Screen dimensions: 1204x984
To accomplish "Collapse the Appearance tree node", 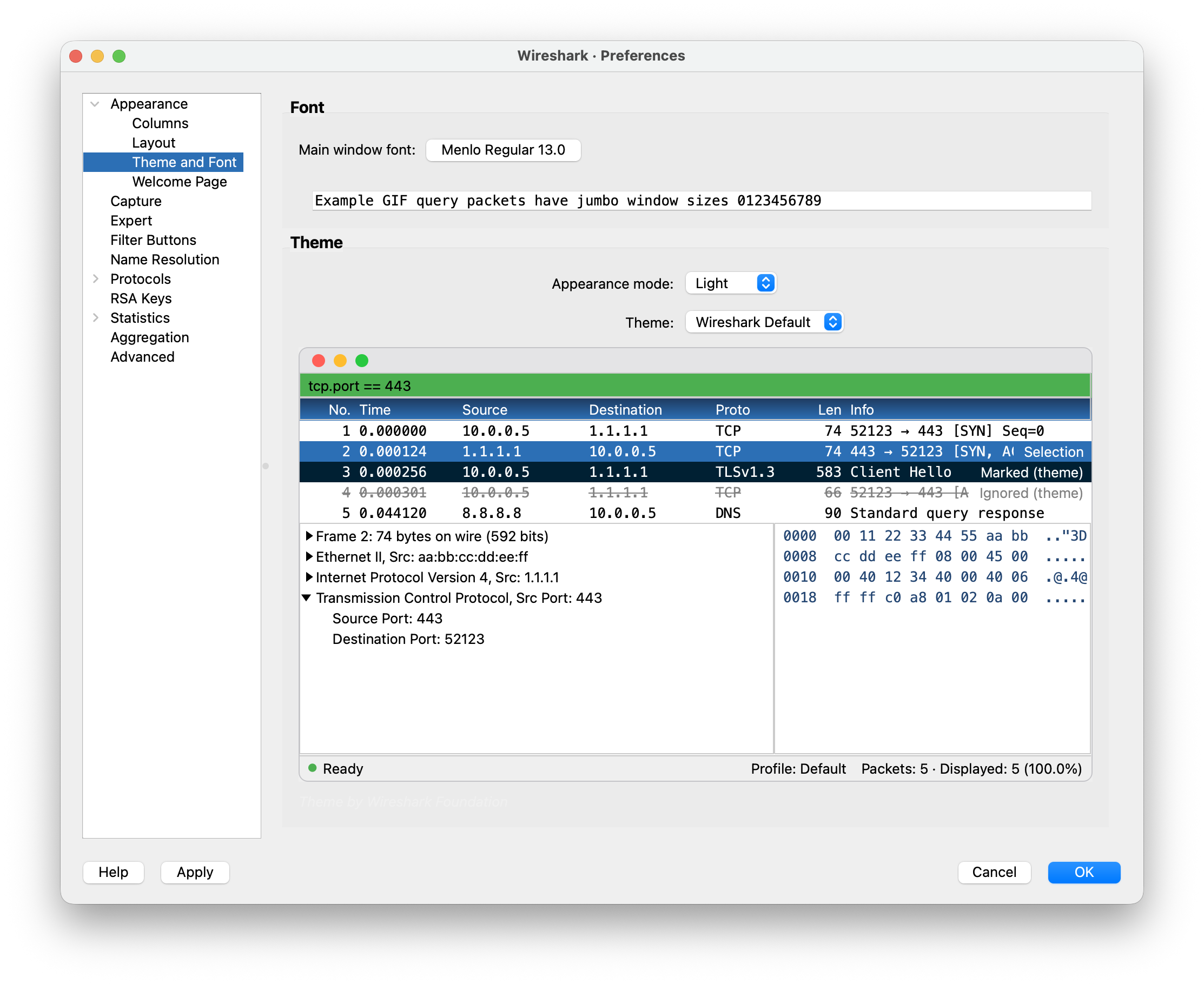I will (95, 104).
